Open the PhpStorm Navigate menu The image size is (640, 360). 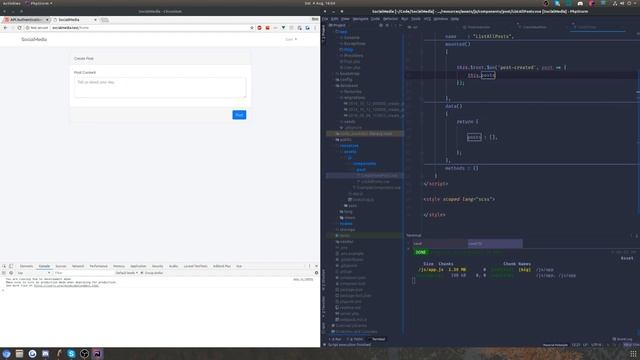(360, 19)
